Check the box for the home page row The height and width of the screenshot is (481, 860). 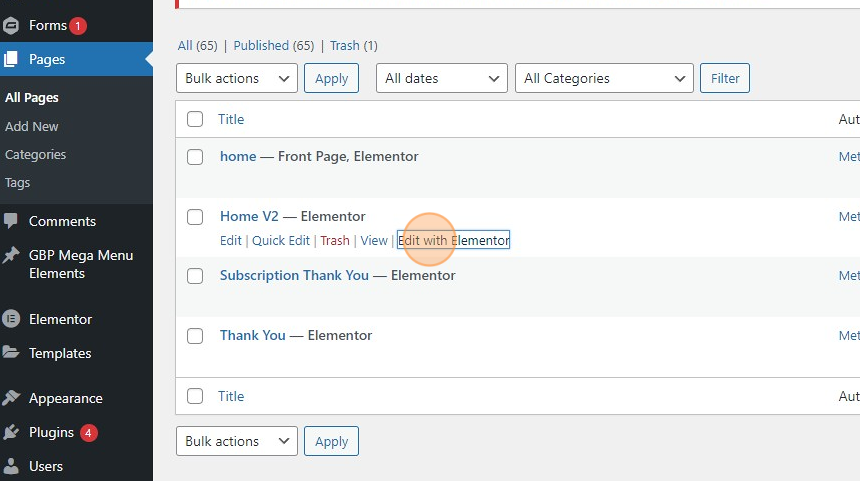[x=195, y=157]
